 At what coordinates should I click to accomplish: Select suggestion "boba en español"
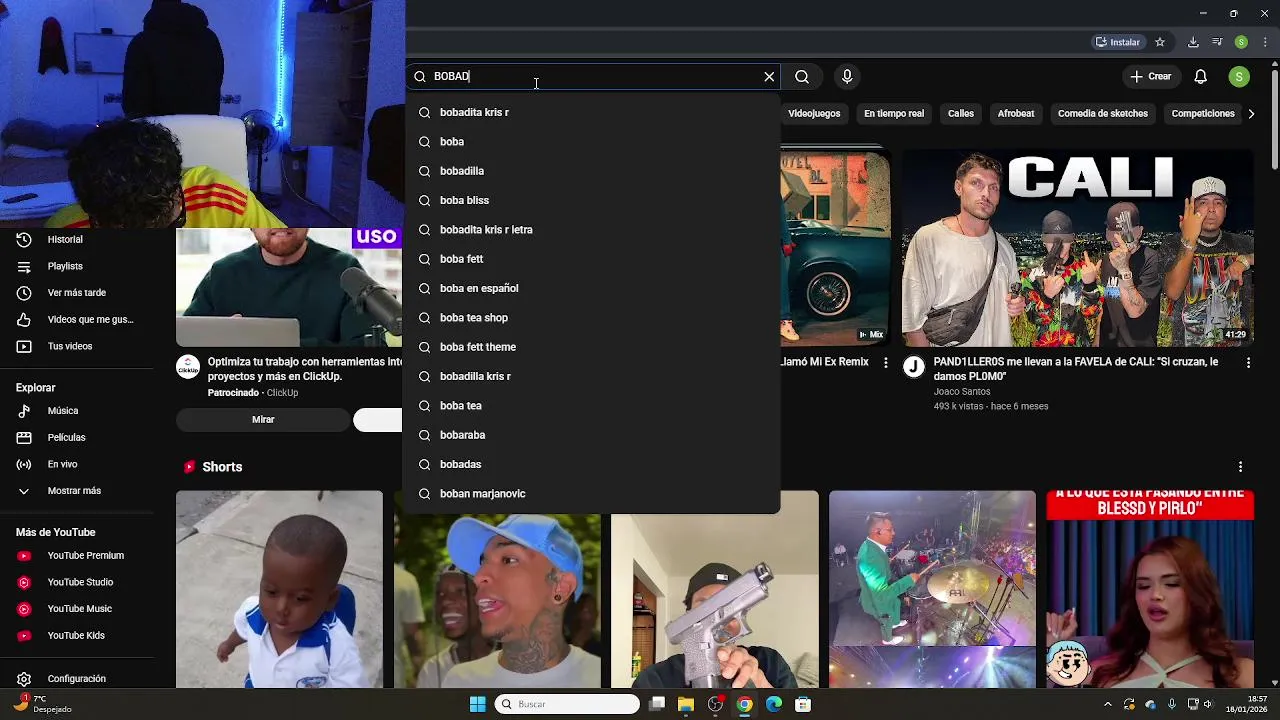[x=591, y=288]
